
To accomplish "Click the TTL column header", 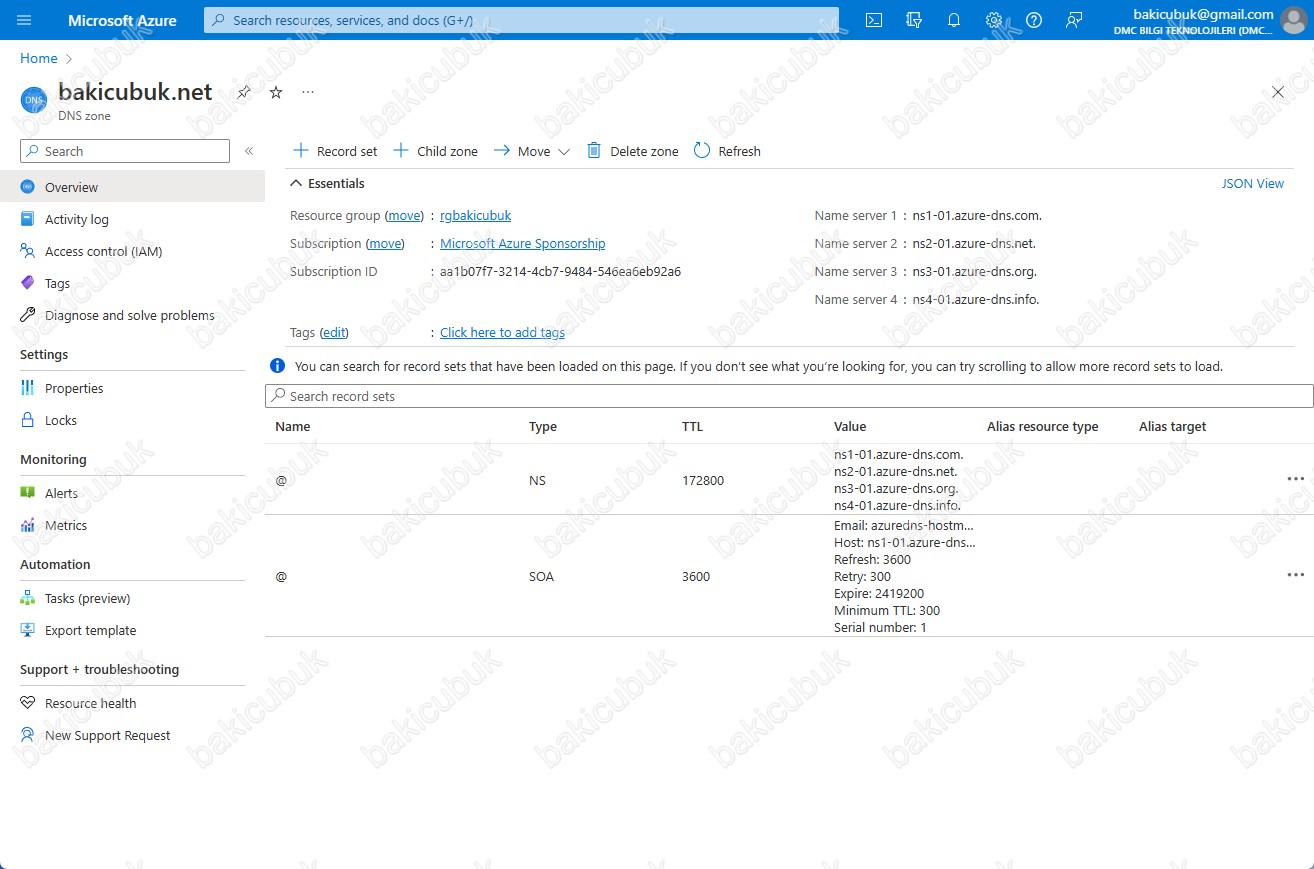I will pyautogui.click(x=692, y=426).
